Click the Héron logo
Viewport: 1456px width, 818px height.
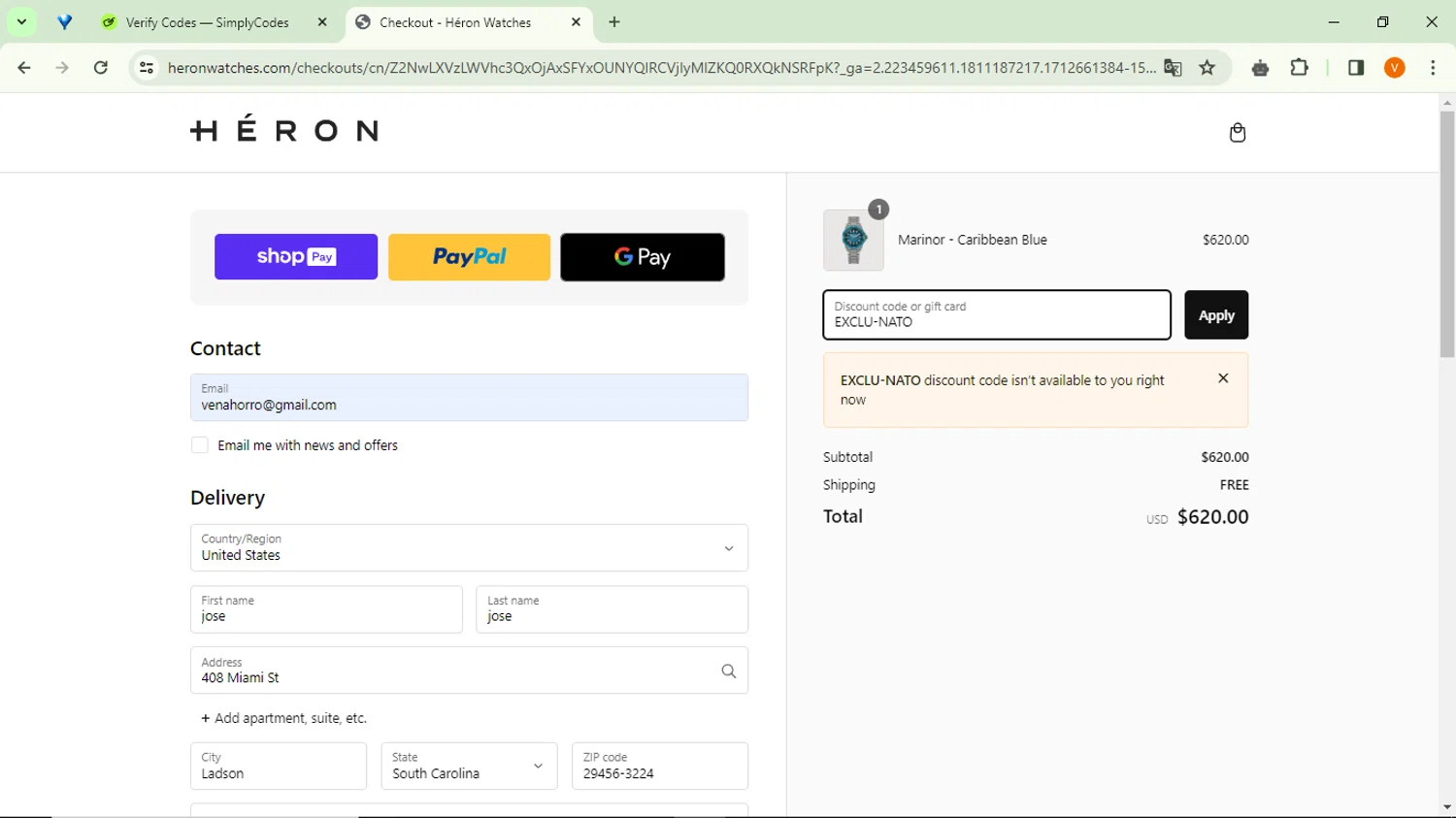click(284, 129)
